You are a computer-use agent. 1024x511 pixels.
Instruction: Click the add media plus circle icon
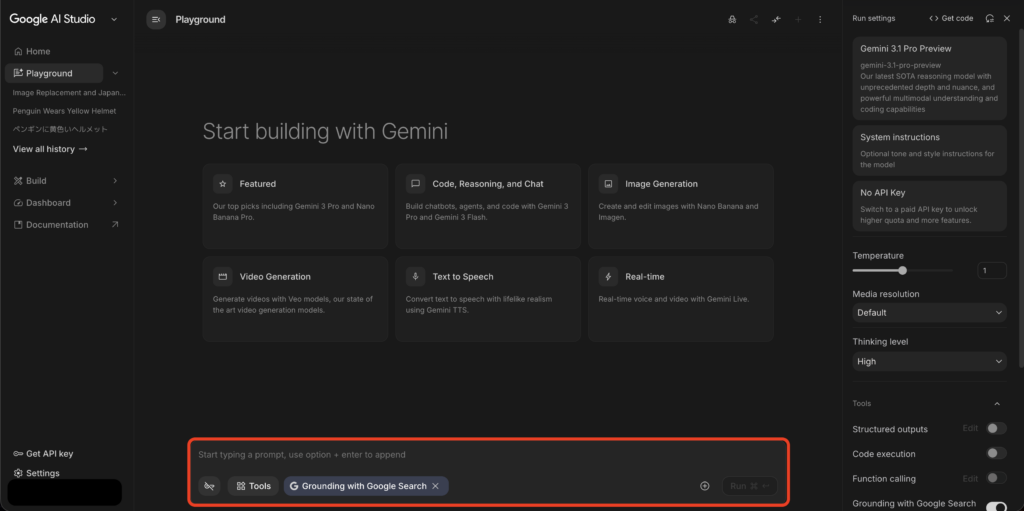pyautogui.click(x=704, y=486)
